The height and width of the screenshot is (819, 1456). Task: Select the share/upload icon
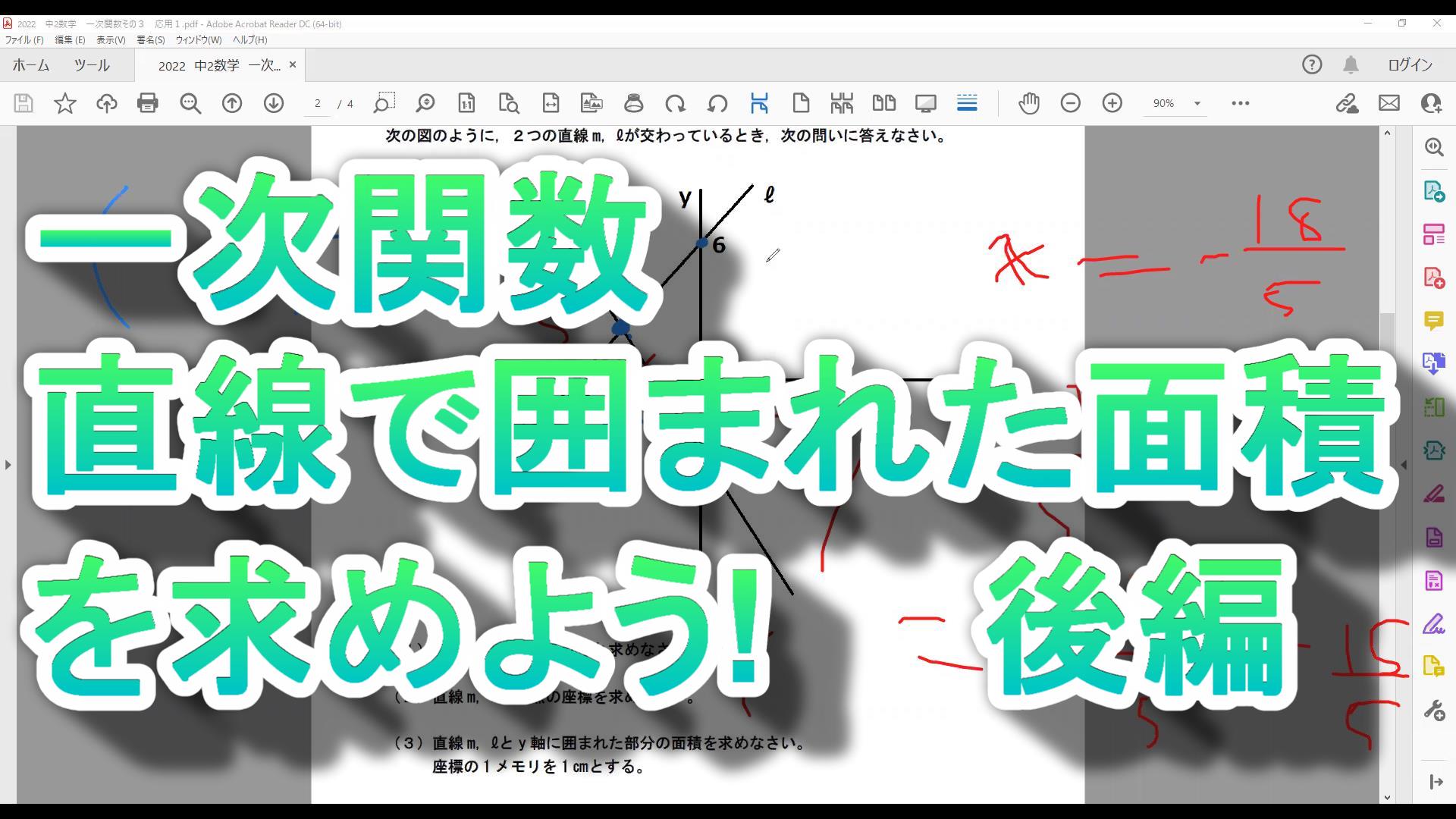pyautogui.click(x=106, y=103)
